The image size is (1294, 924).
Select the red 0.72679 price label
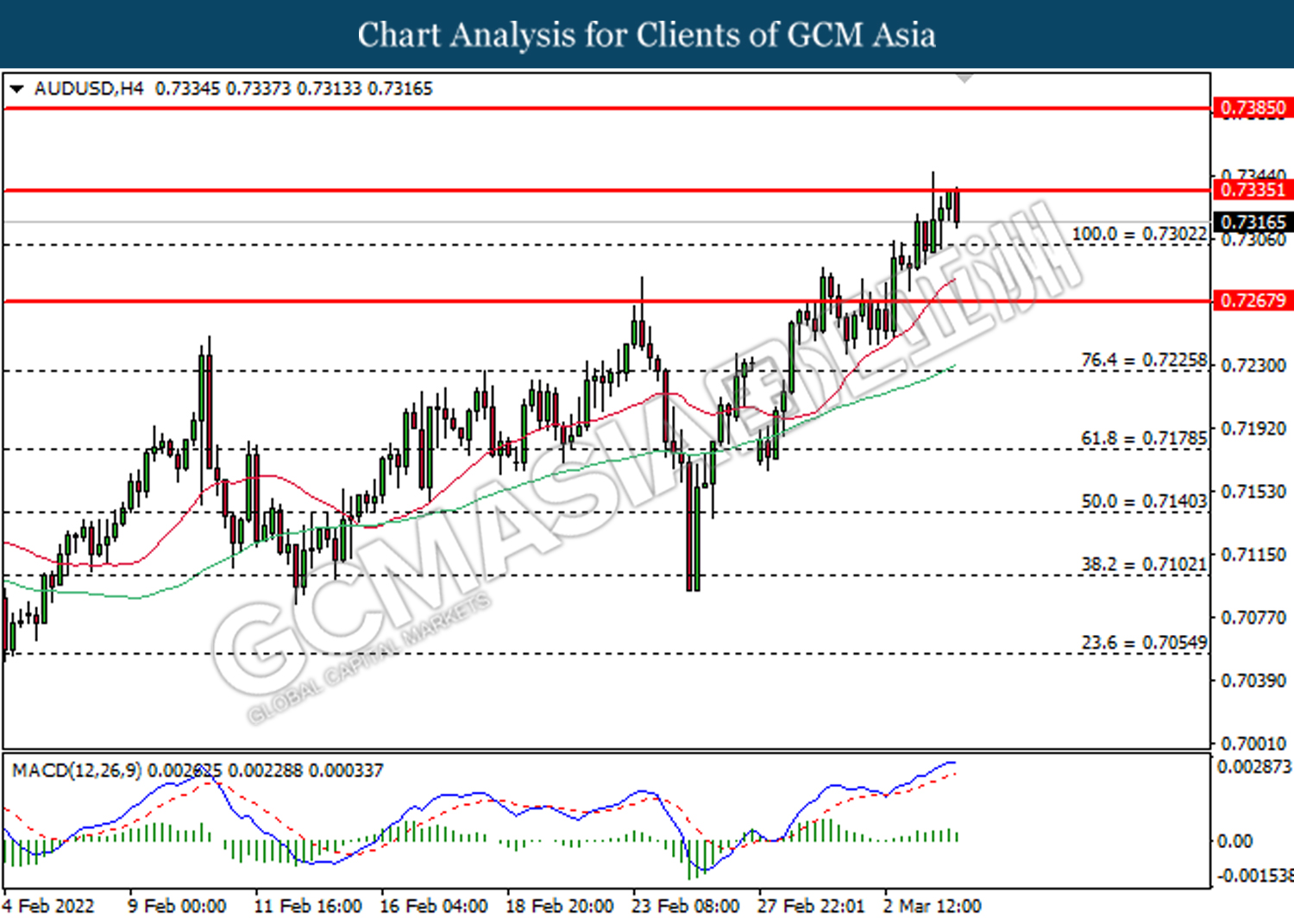[x=1253, y=300]
